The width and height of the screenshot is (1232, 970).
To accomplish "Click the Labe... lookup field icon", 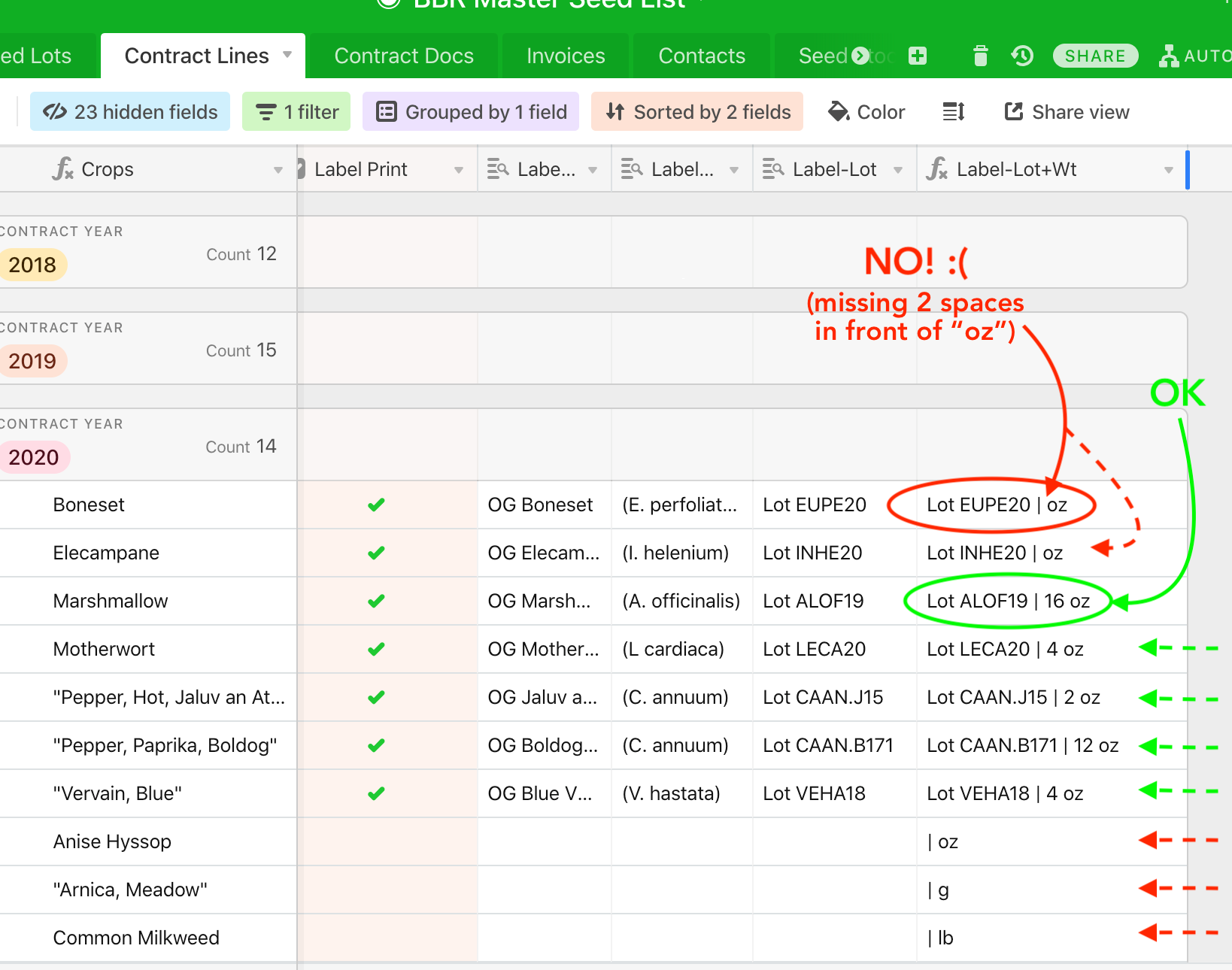I will coord(498,169).
